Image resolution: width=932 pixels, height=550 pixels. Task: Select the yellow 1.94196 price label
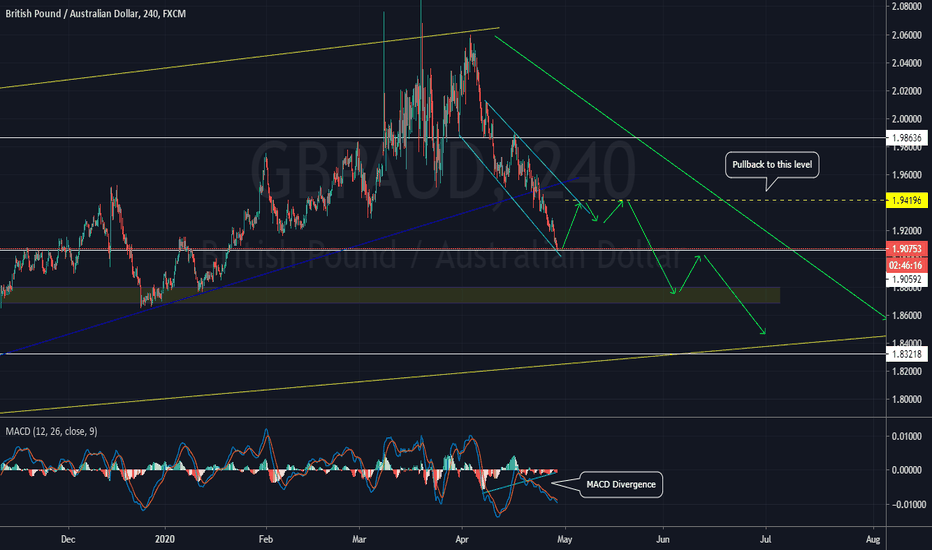coord(906,200)
